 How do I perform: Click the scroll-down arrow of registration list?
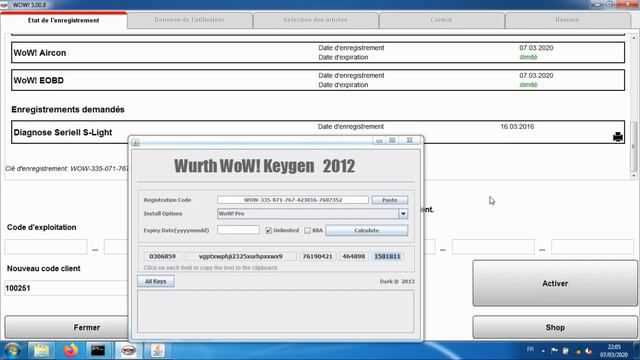tap(633, 176)
